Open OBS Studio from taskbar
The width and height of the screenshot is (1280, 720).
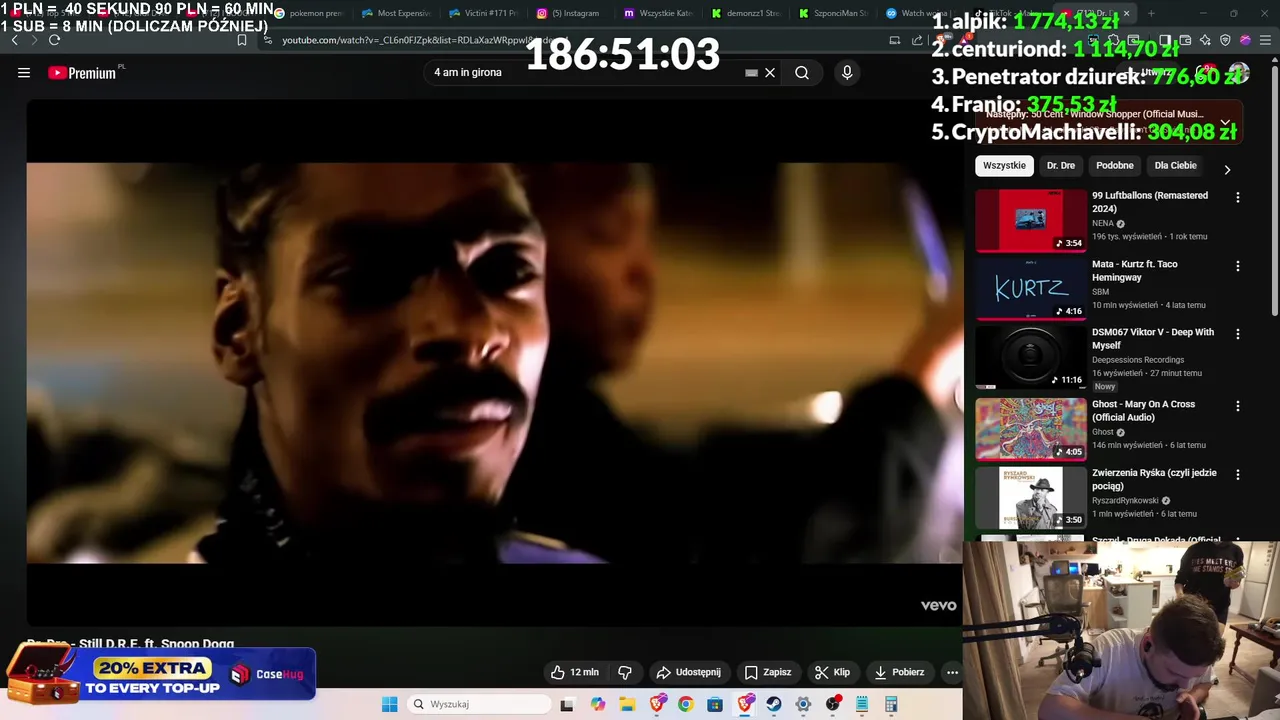point(832,704)
